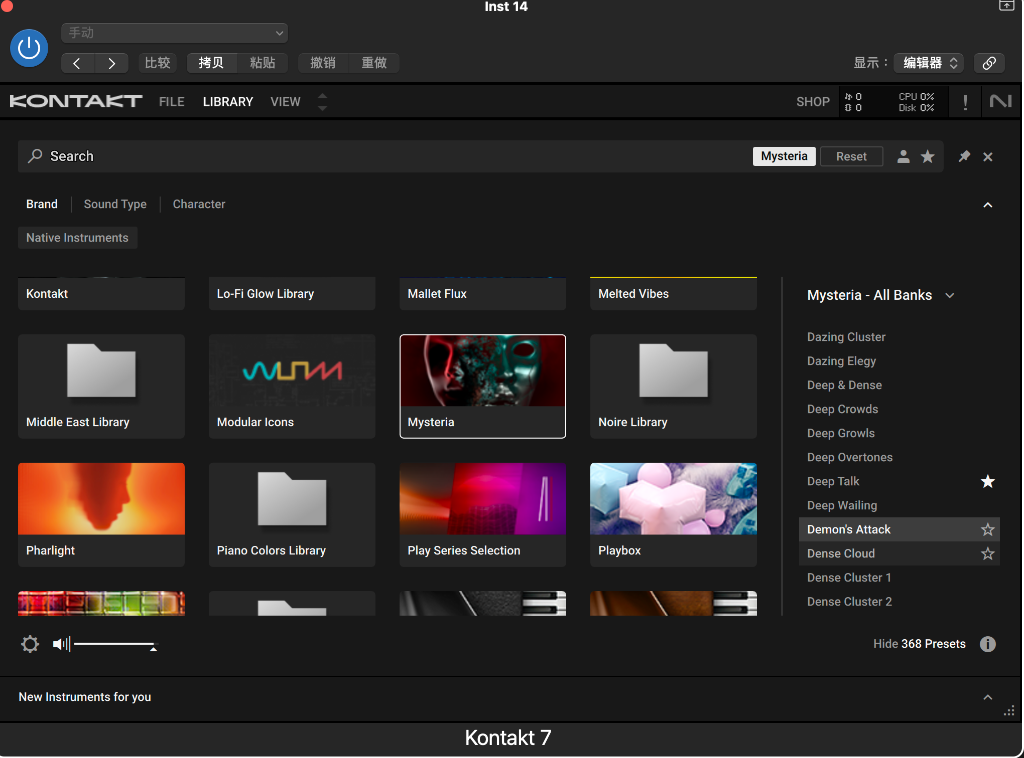This screenshot has width=1024, height=758.
Task: Pin the browser with pin icon
Action: tap(964, 156)
